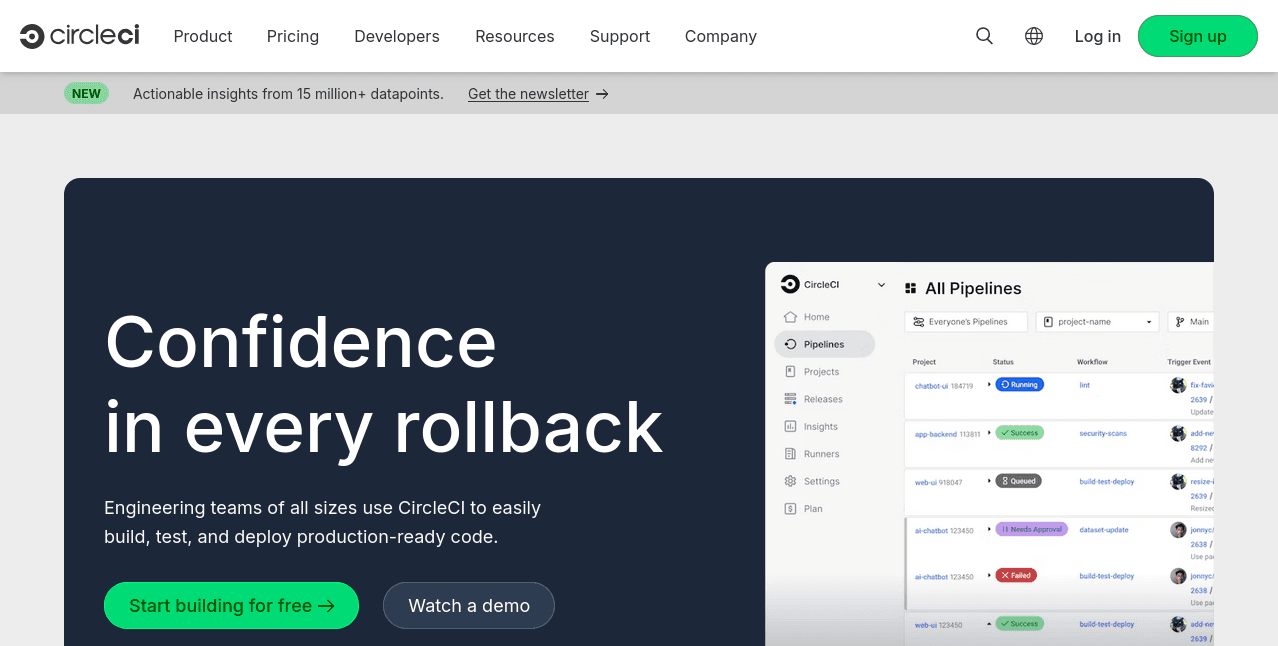Image resolution: width=1278 pixels, height=646 pixels.
Task: Click the Releases icon in dashboard sidebar
Action: coord(790,399)
